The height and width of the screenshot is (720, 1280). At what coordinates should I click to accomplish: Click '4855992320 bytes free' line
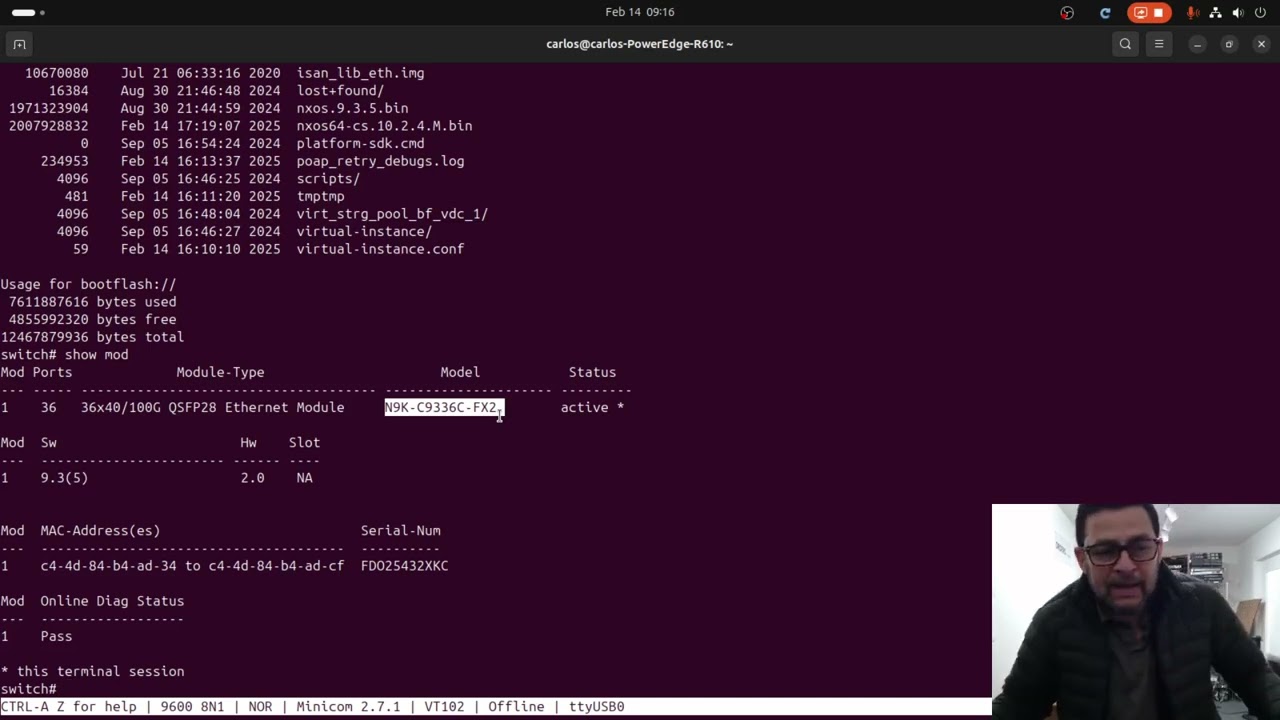(92, 320)
